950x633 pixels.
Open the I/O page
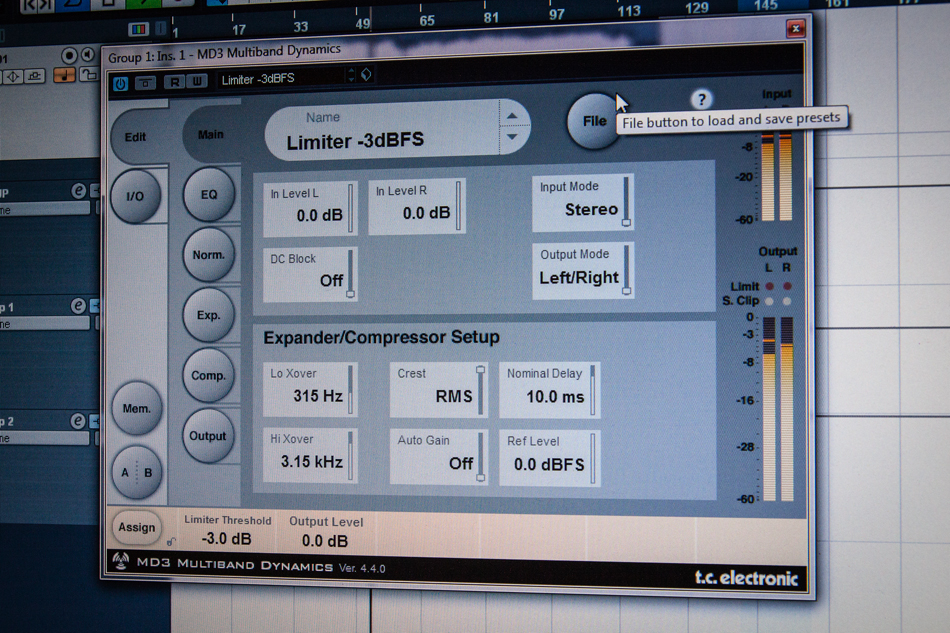click(x=135, y=196)
